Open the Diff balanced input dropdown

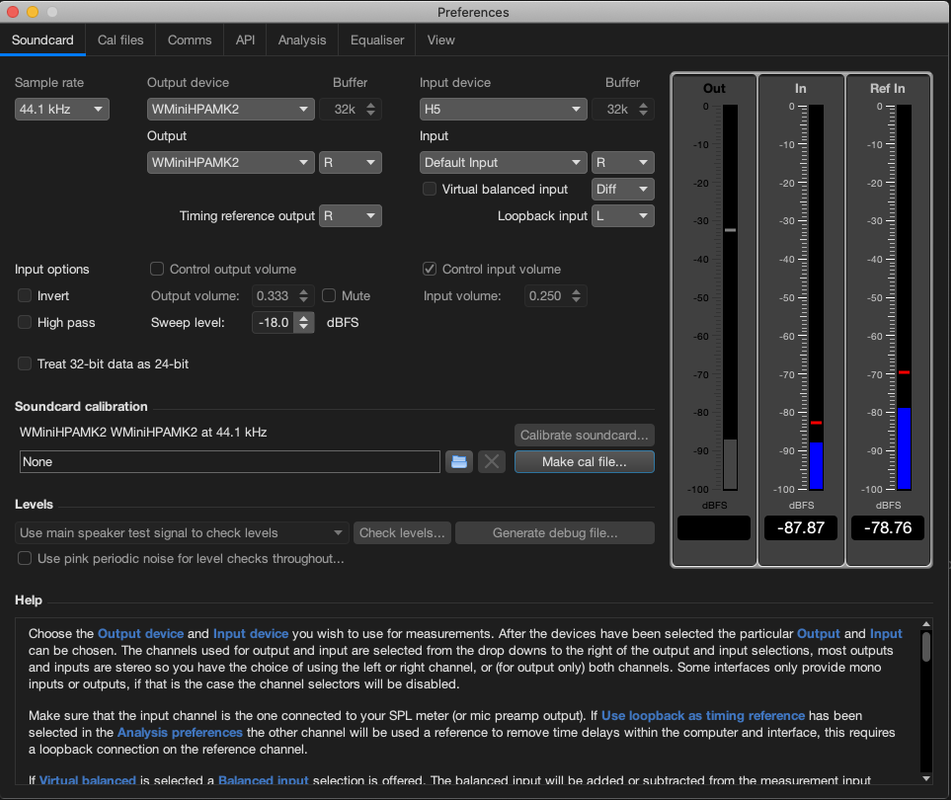coord(623,189)
